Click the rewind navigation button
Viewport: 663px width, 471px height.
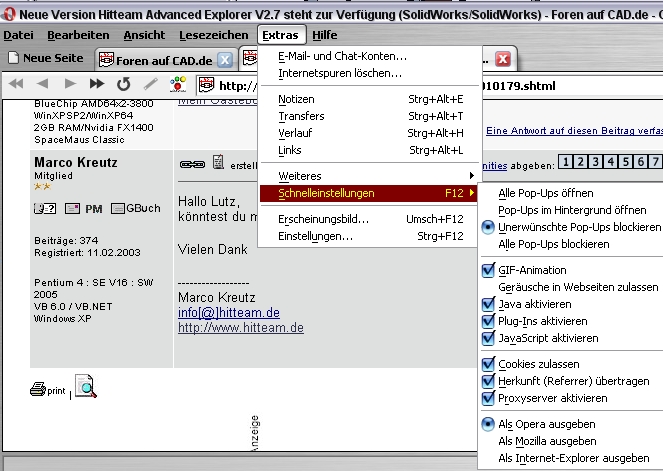pos(16,84)
